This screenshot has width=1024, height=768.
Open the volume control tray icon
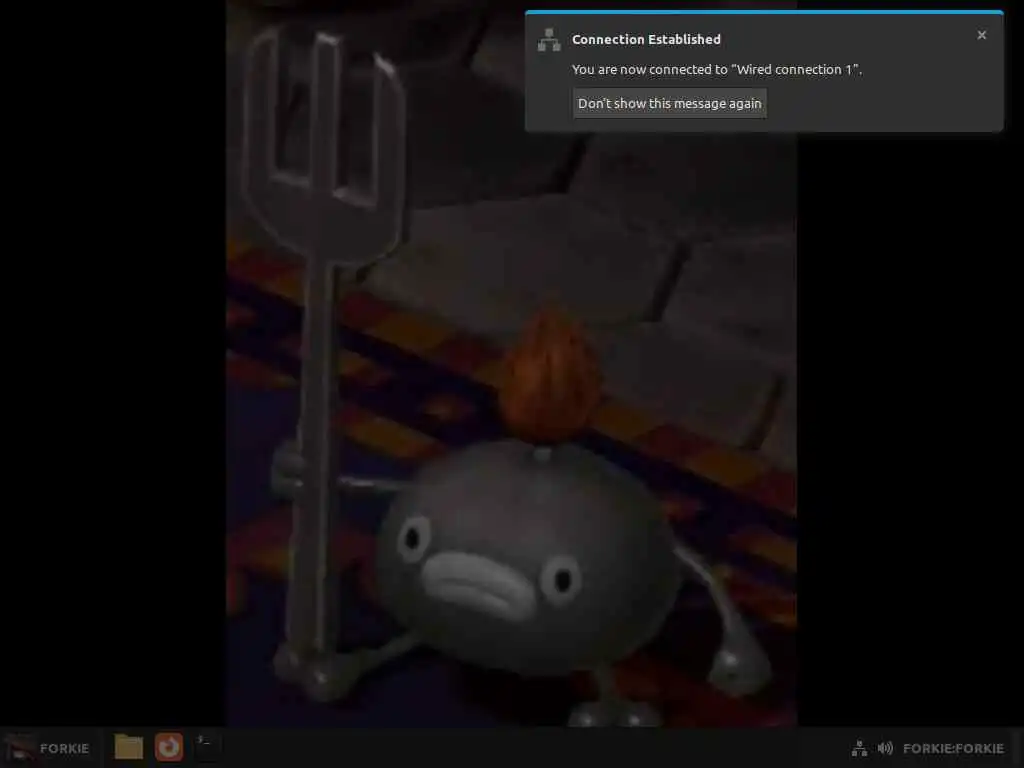coord(885,748)
